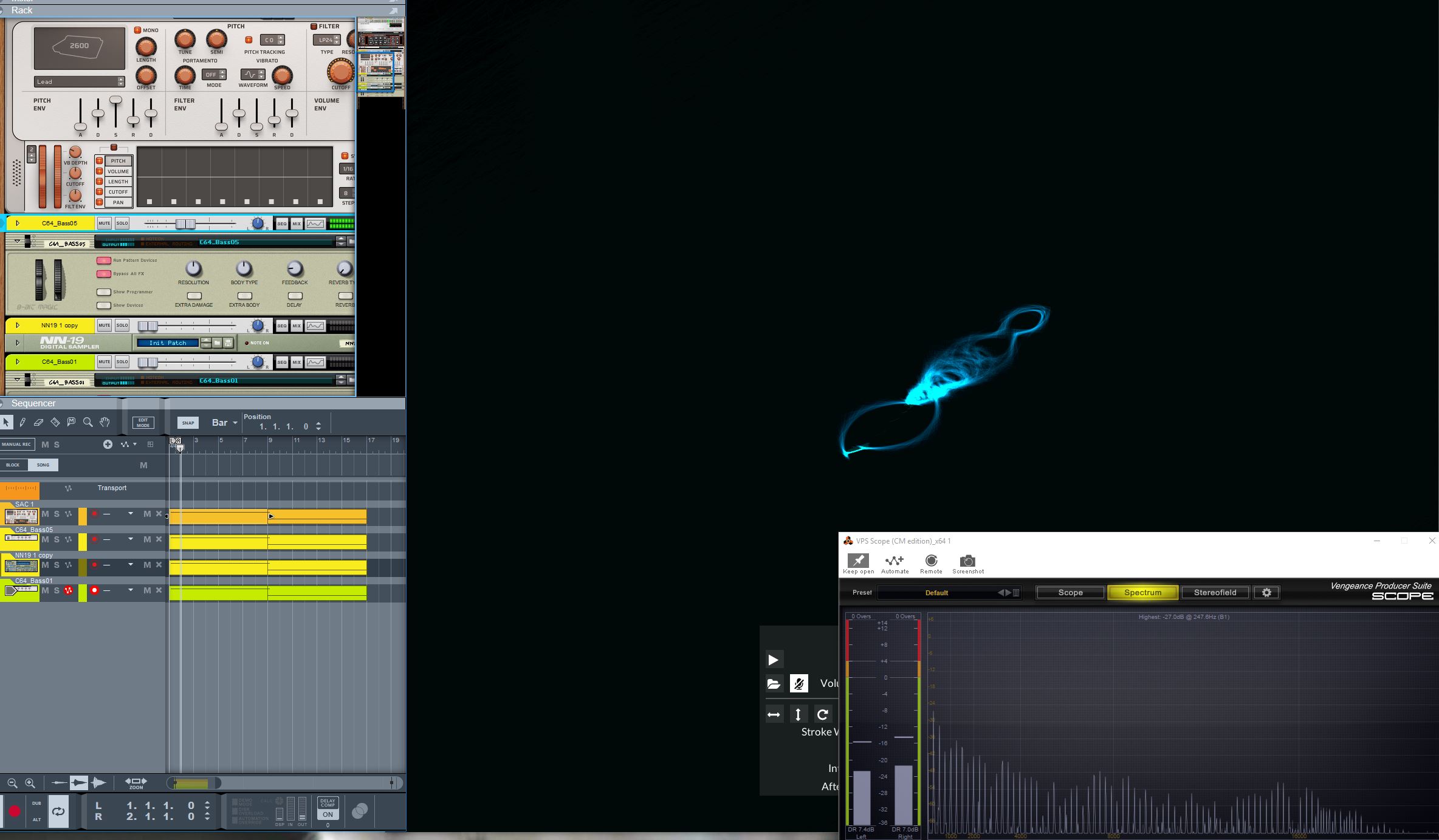Select the Magnify tool in Sequencer

click(x=88, y=422)
